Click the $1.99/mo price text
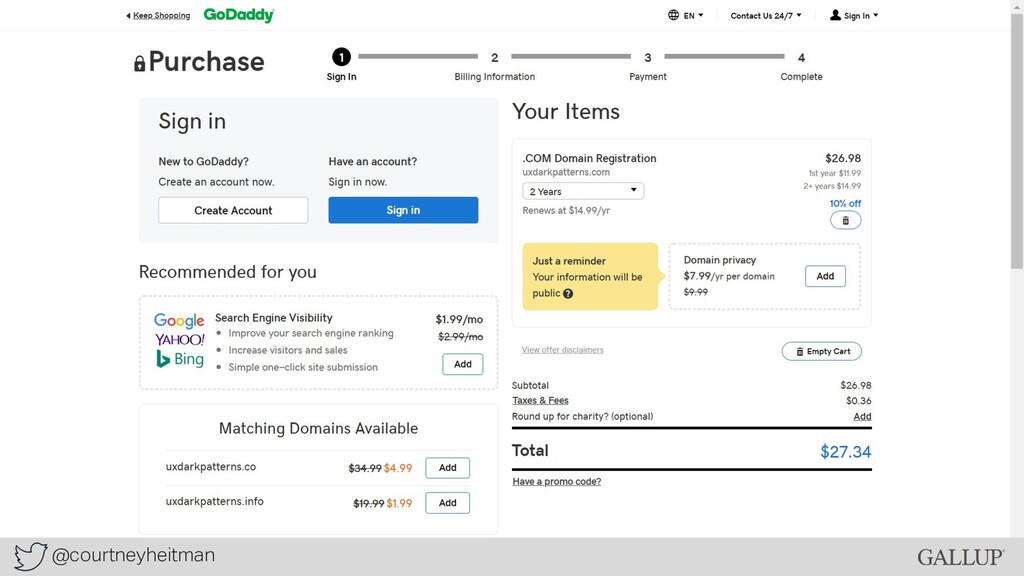Viewport: 1024px width, 576px height. 459,319
